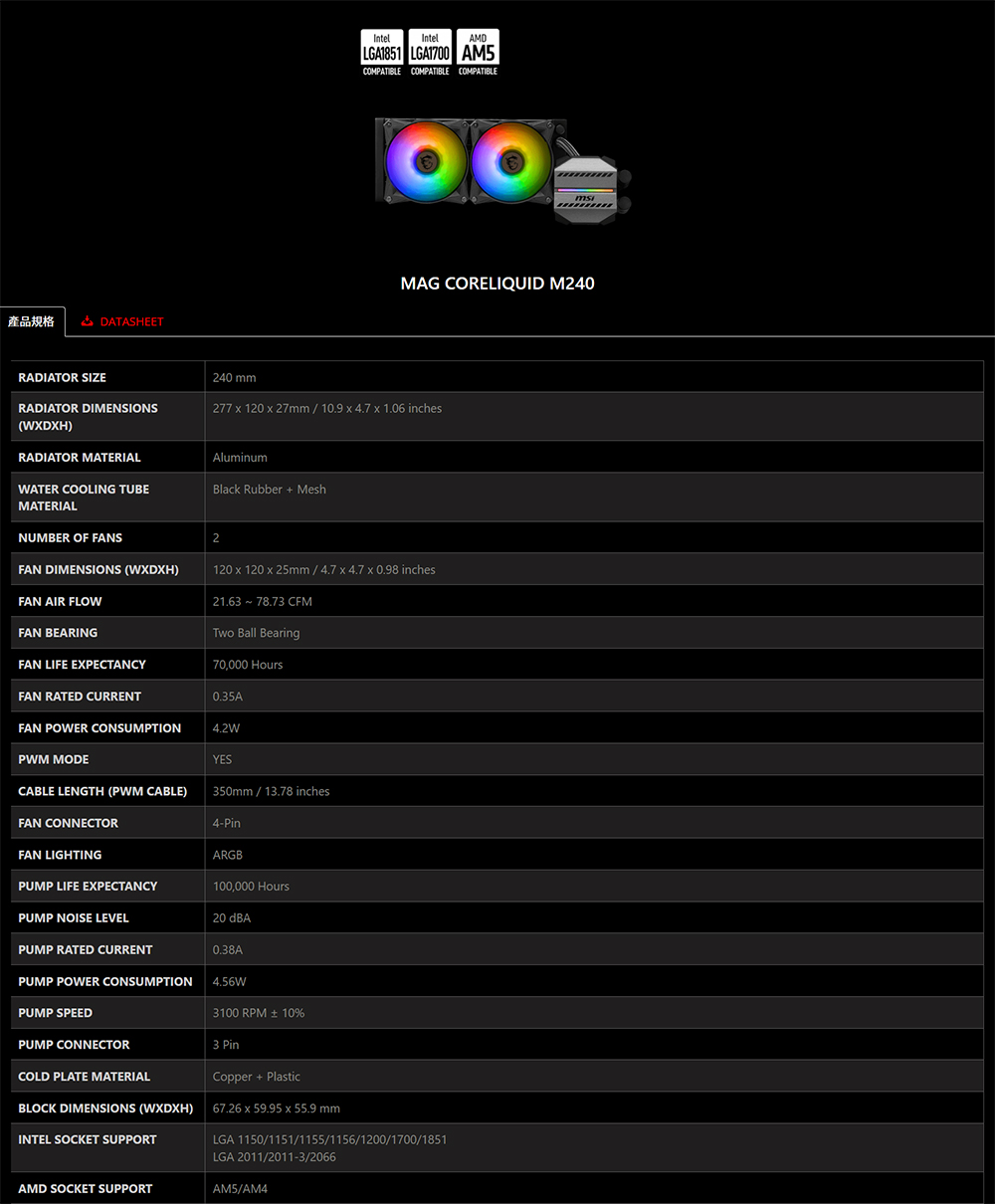Select the RADIATOR MATERIAL label
995x1204 pixels.
80,457
